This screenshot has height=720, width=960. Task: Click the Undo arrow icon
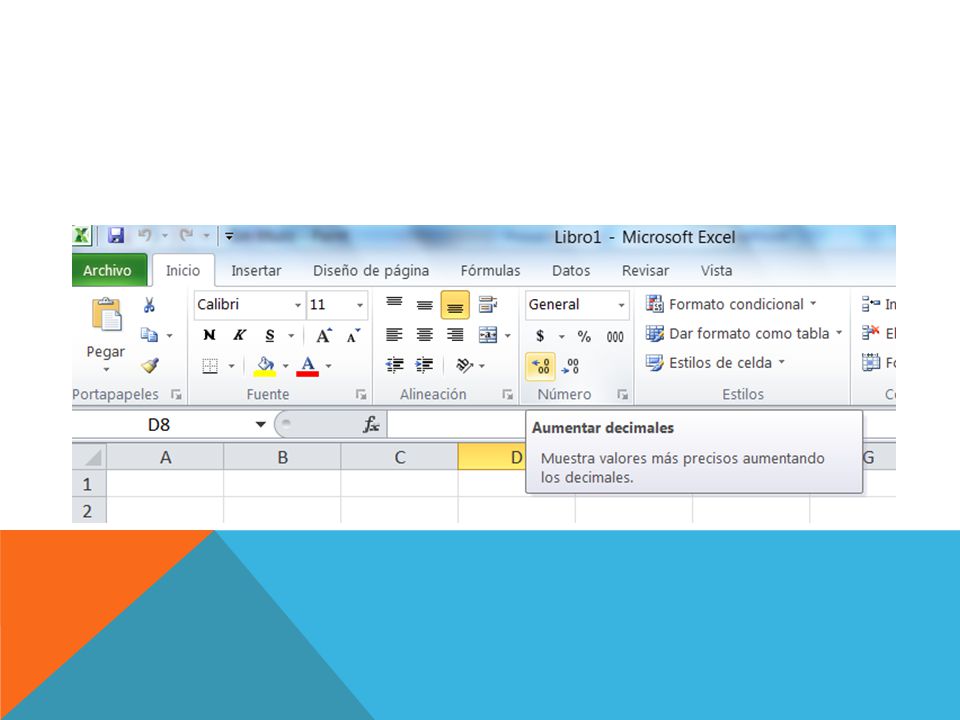click(145, 235)
